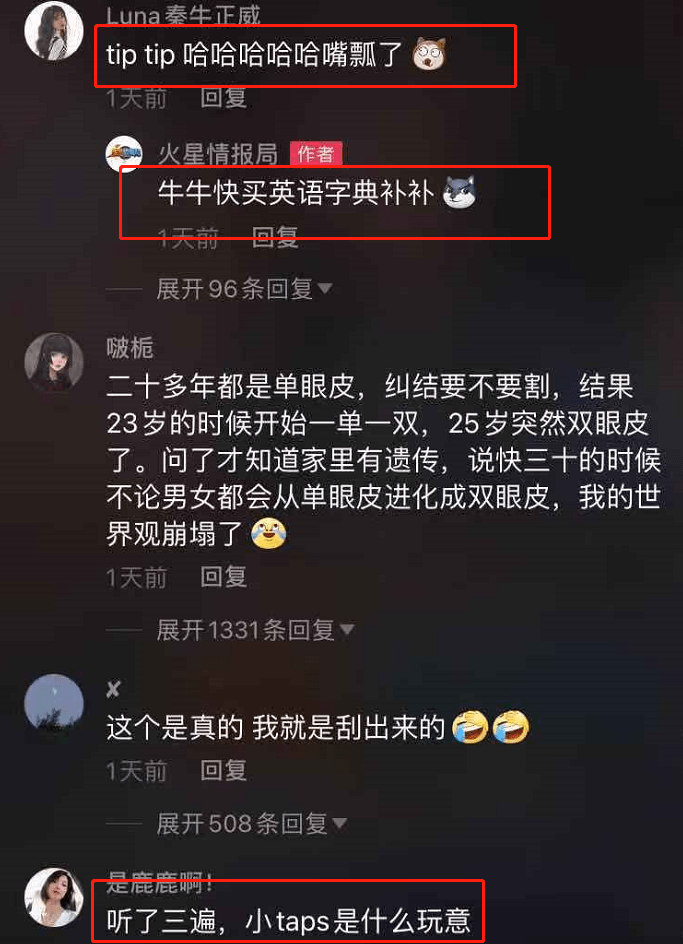The image size is (683, 944).
Task: Tap the dog emoji in the tip tip comment
Action: 429,54
